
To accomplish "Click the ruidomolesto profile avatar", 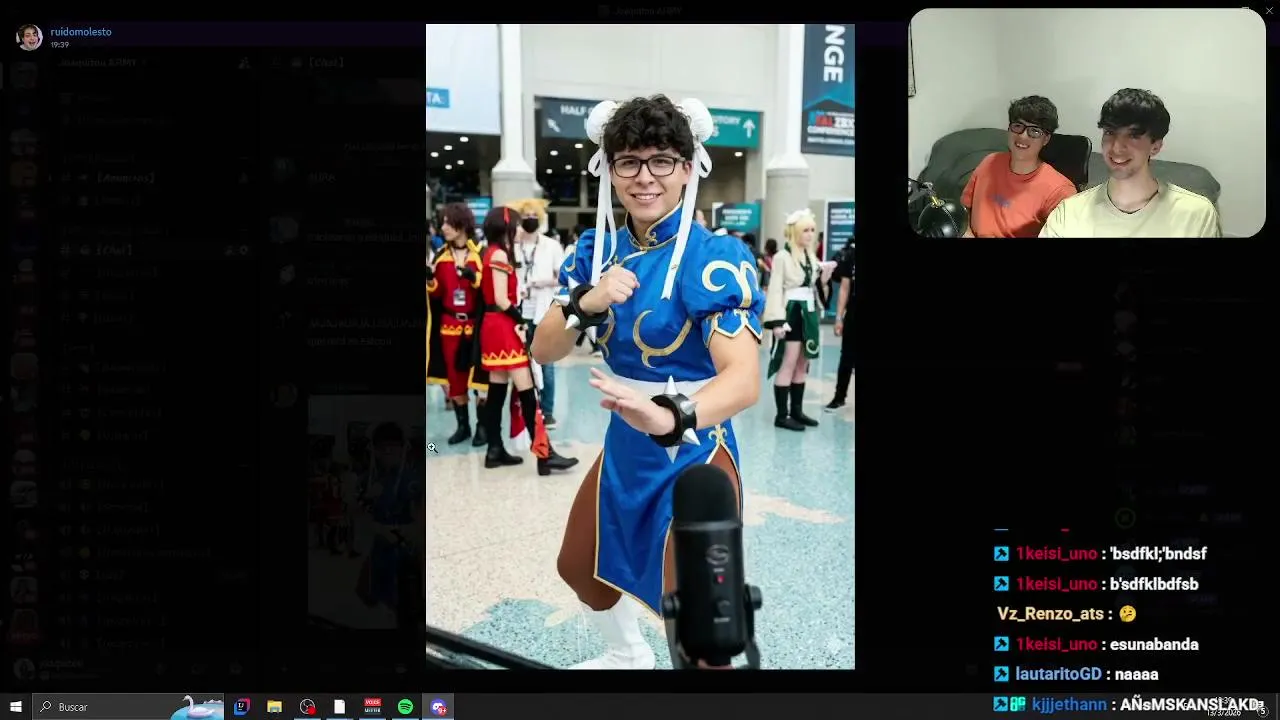I will [29, 37].
